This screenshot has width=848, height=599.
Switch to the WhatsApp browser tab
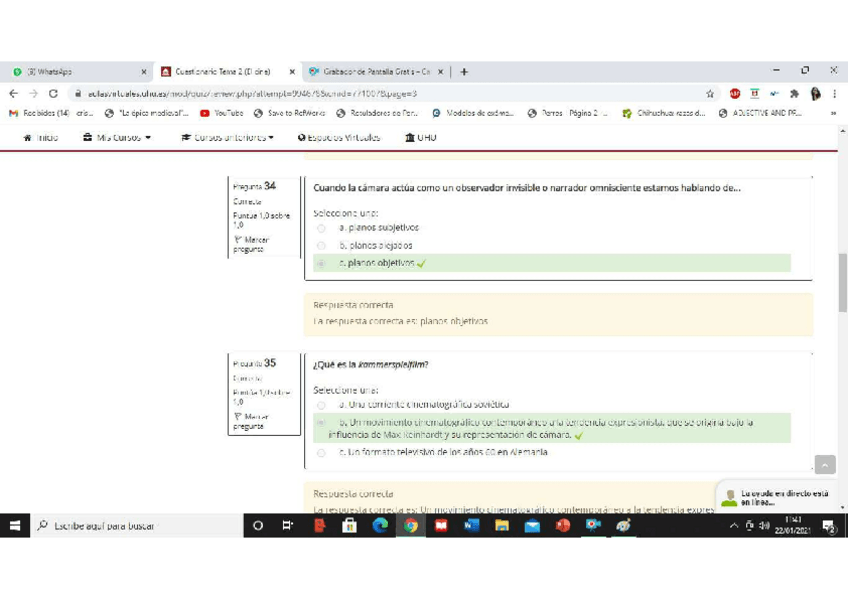pos(75,72)
